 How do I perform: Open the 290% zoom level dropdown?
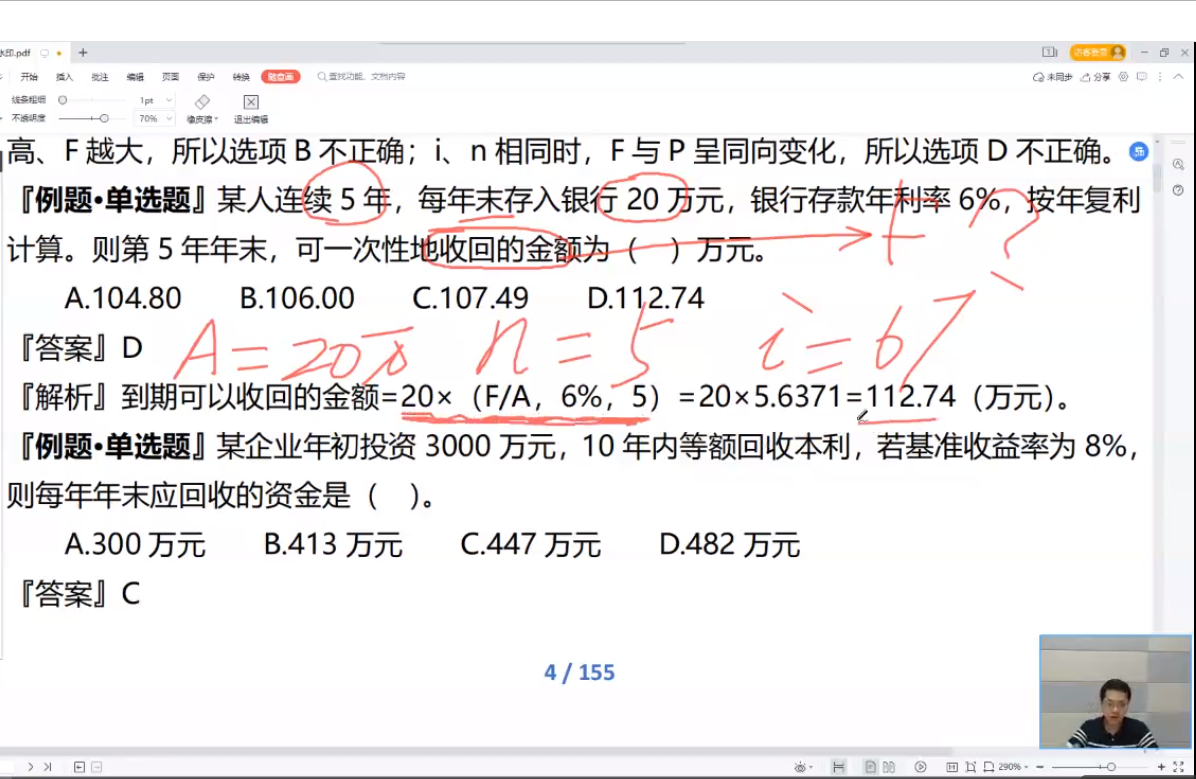[x=1012, y=767]
